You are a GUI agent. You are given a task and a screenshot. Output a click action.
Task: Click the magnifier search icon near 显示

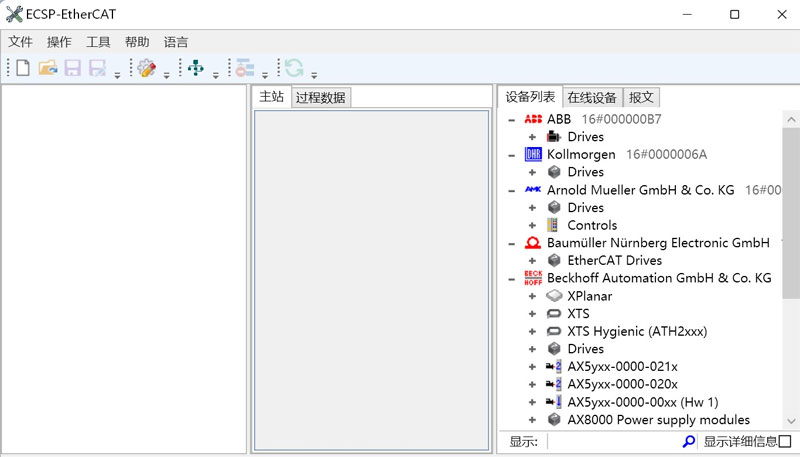point(689,441)
